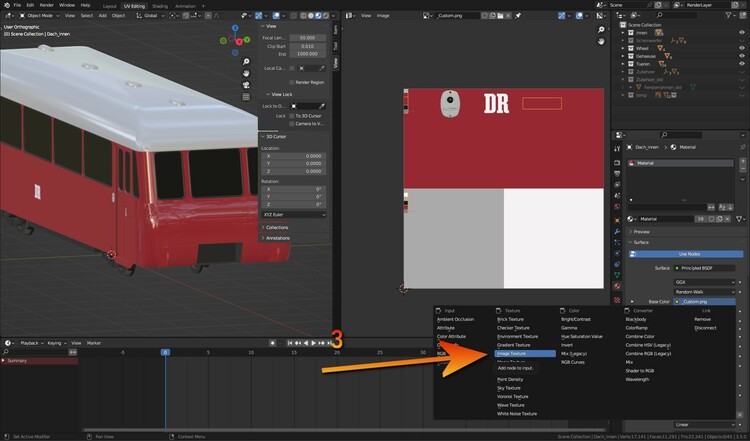Switch perspective/orthographic with grid icon
Screen dimensions: 750x441
pos(246,98)
